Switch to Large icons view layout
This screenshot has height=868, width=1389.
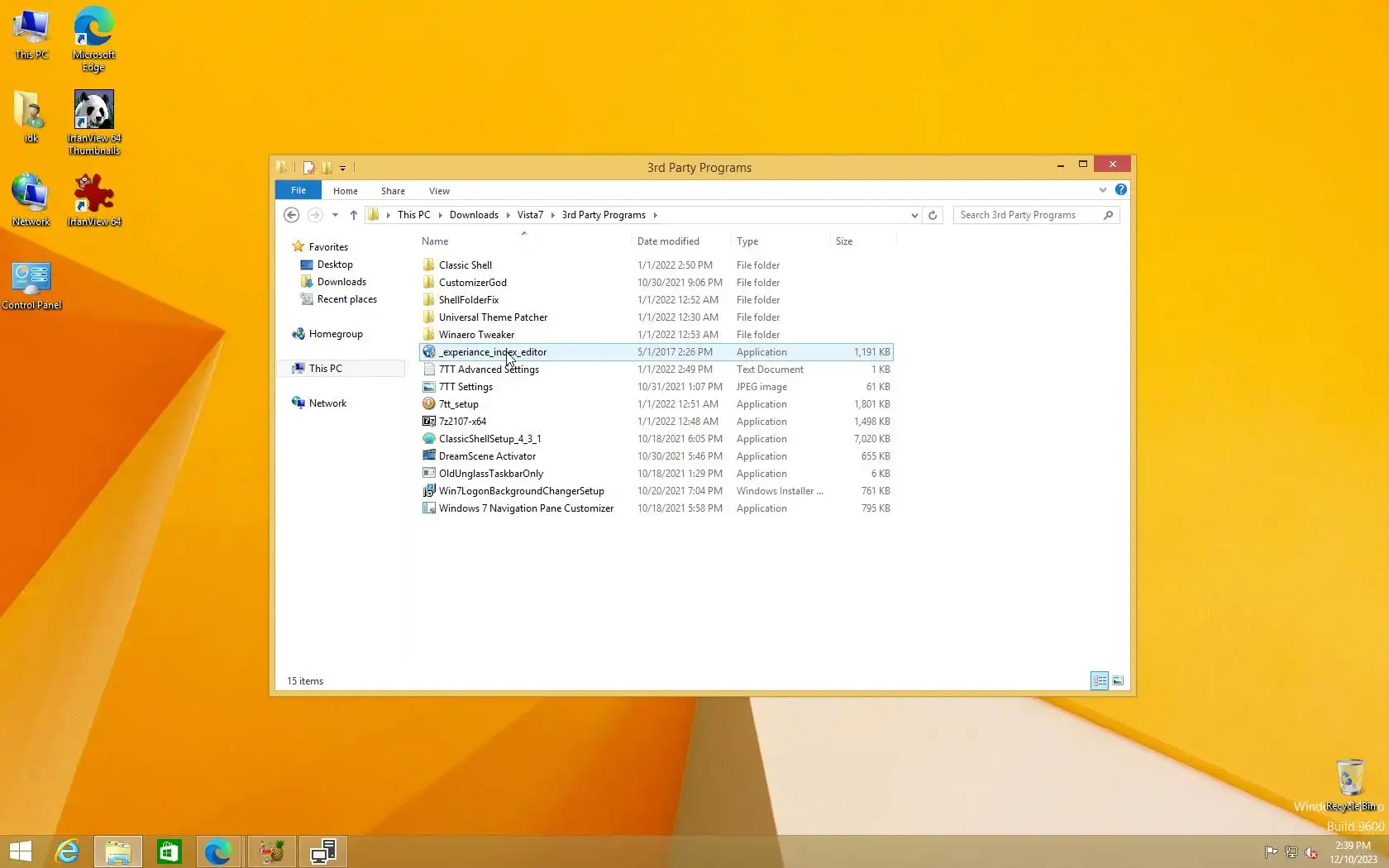[x=1118, y=681]
